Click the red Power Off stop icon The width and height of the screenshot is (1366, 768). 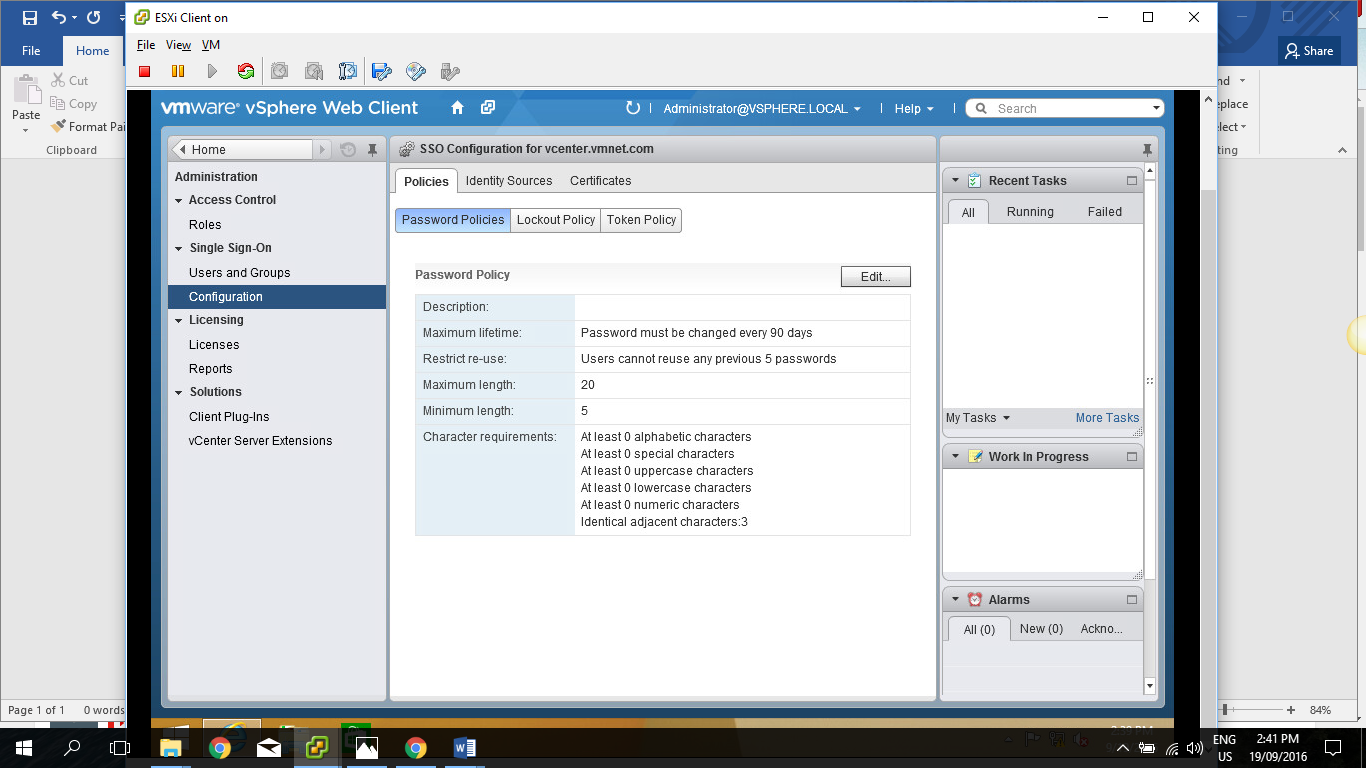(145, 71)
